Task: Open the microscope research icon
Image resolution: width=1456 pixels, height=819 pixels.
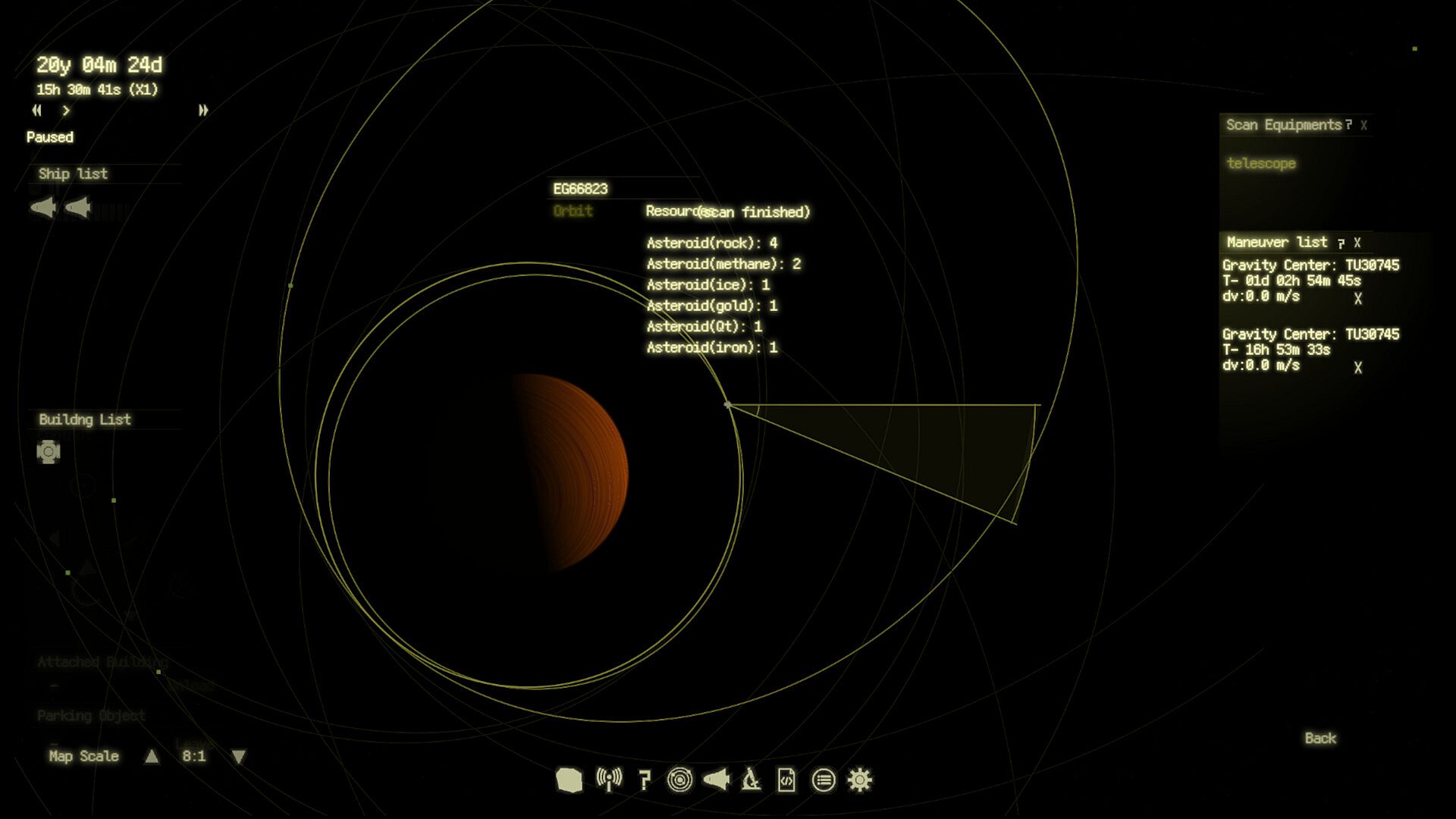Action: [751, 780]
